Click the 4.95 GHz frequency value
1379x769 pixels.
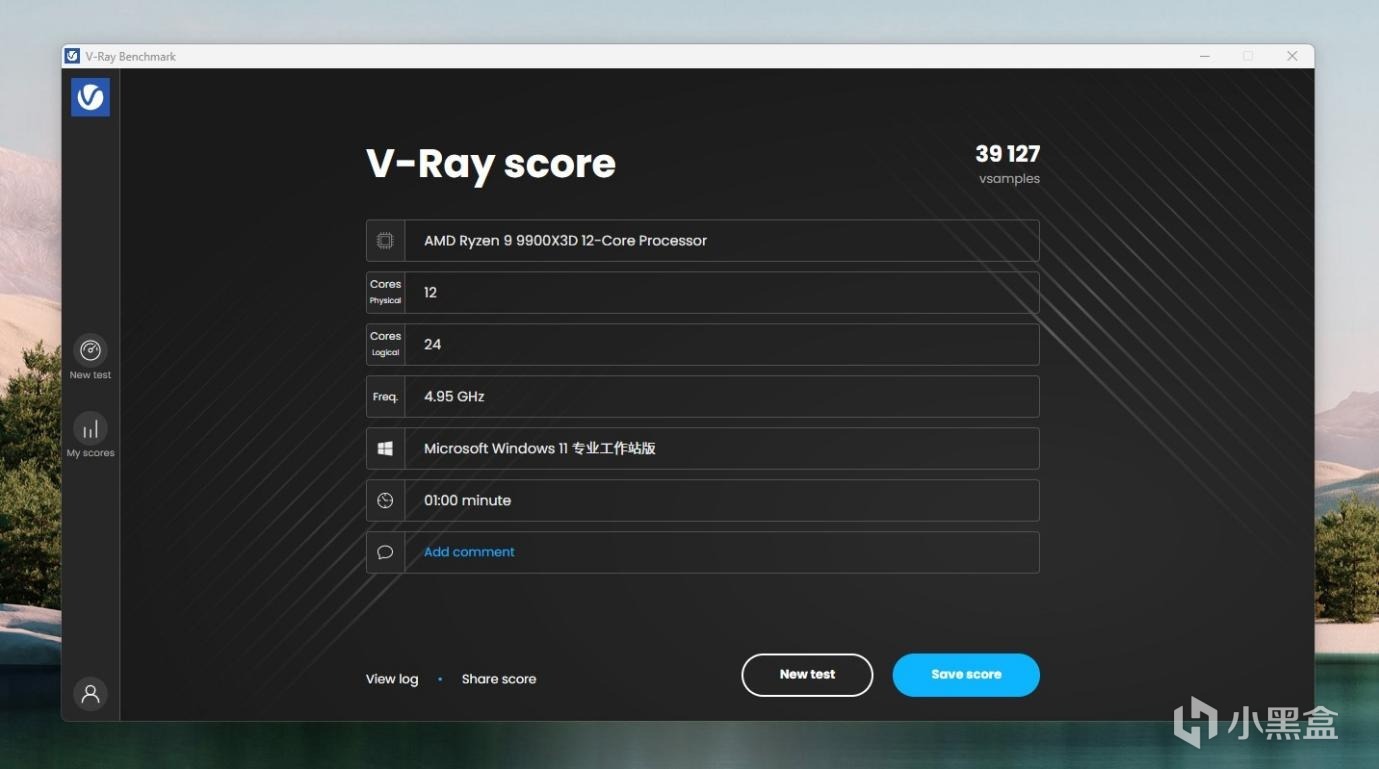click(454, 397)
